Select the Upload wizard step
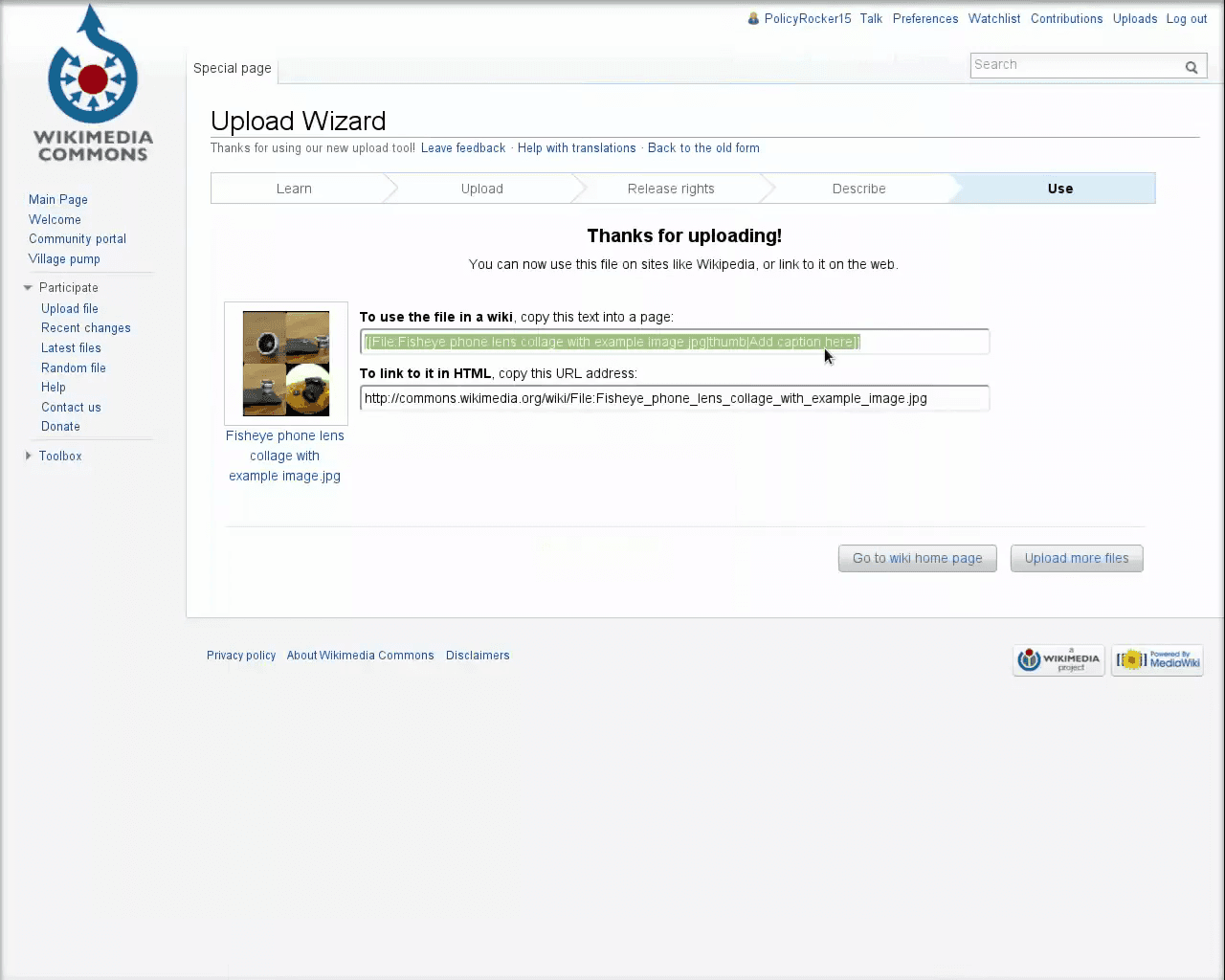Screen dimensions: 1225x980 482,189
